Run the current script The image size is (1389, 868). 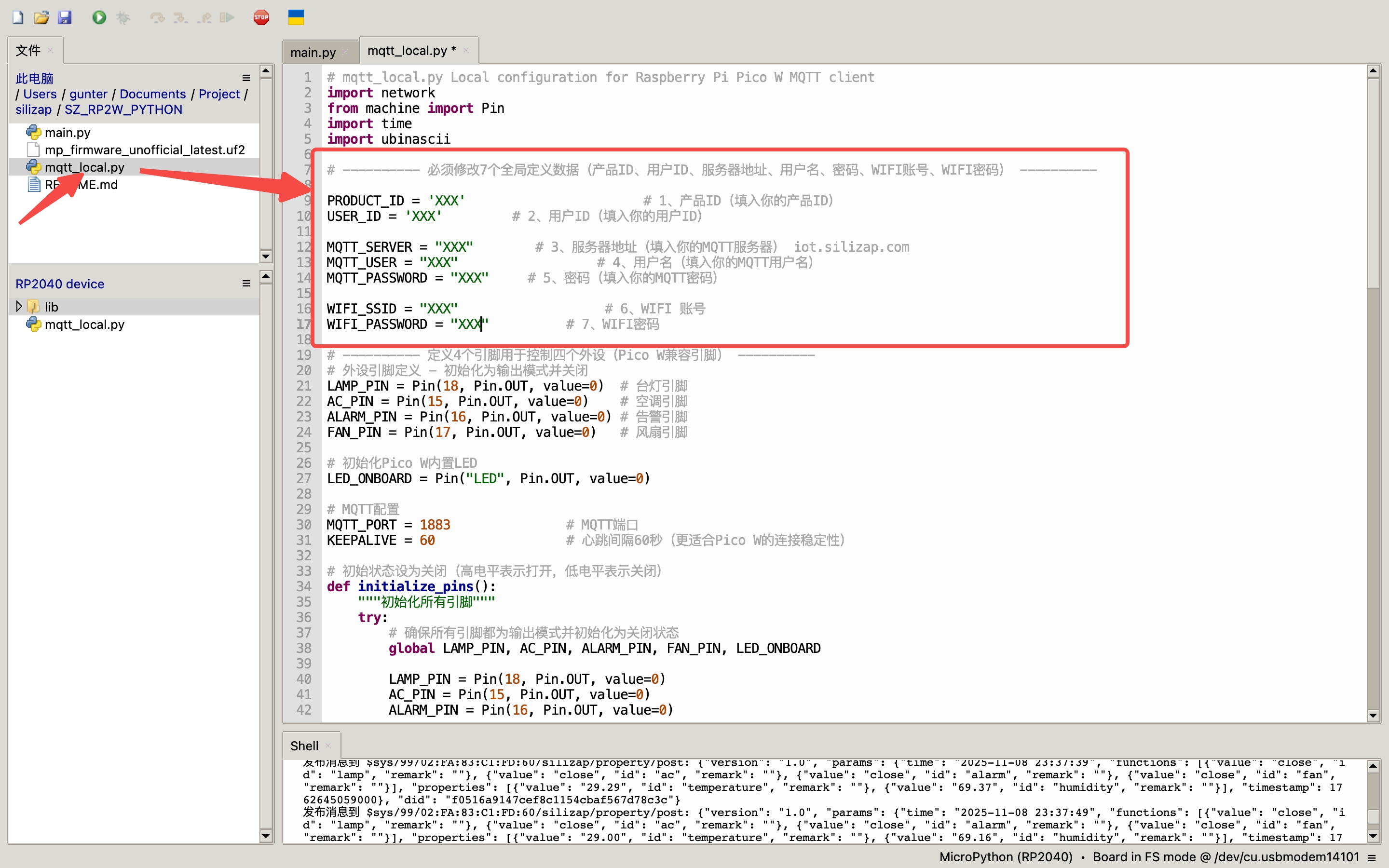point(99,17)
